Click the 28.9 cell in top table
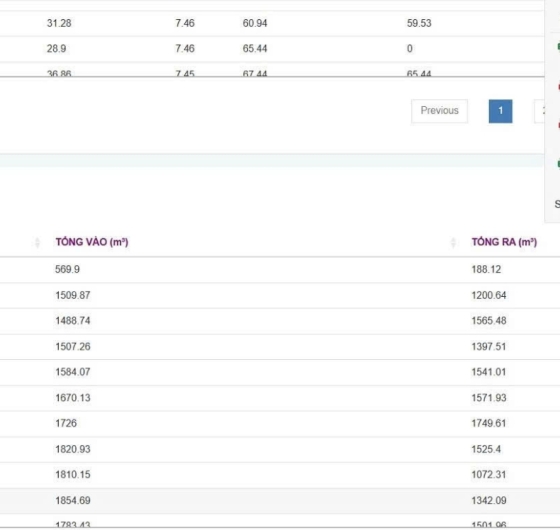 56,49
